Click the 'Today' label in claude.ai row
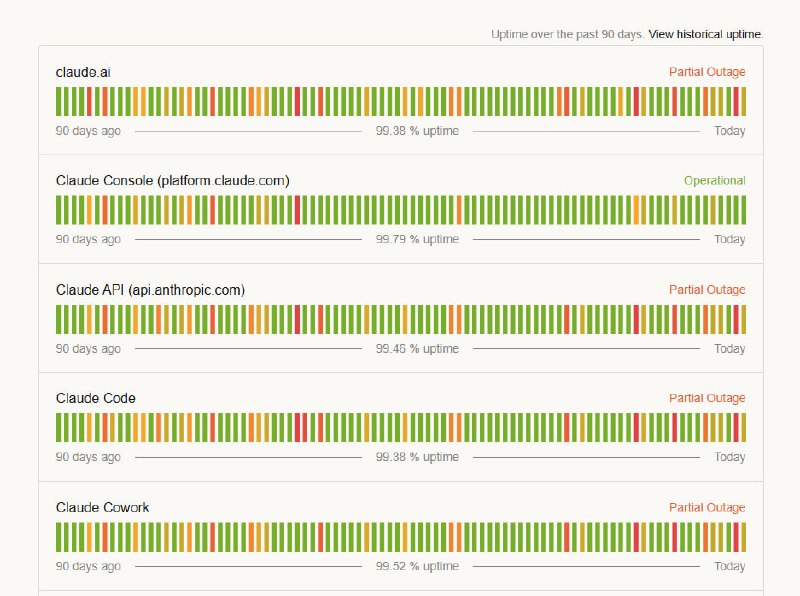Screen dimensions: 800x596 pyautogui.click(x=730, y=131)
